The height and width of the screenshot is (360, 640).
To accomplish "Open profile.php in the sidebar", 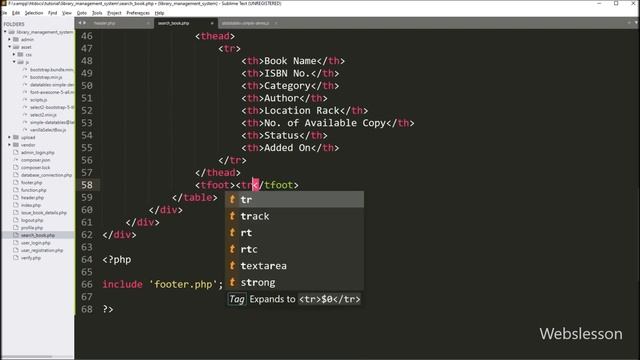I will pos(32,228).
